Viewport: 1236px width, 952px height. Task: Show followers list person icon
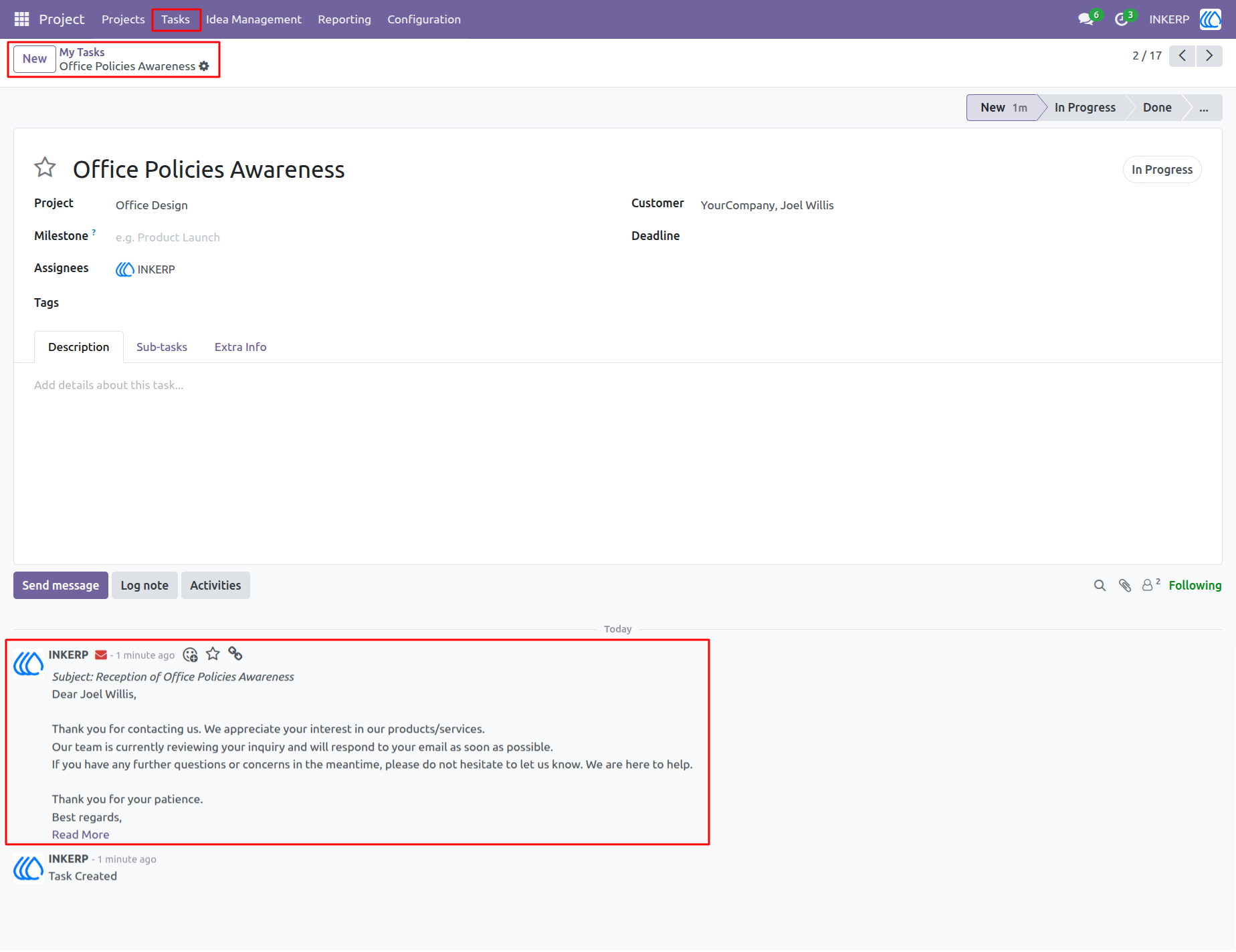point(1150,585)
